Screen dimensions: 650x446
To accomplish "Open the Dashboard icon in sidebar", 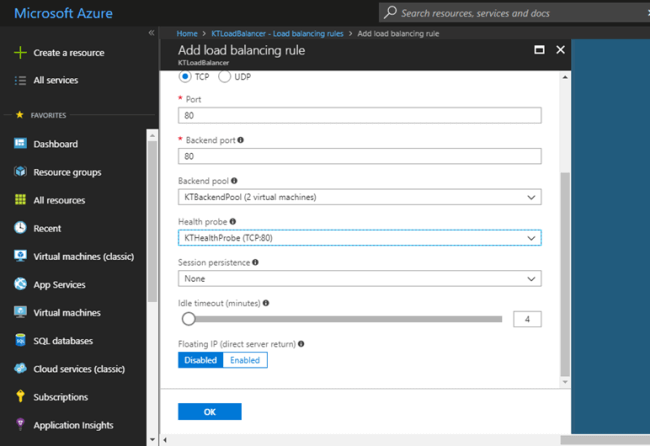I will pyautogui.click(x=20, y=143).
